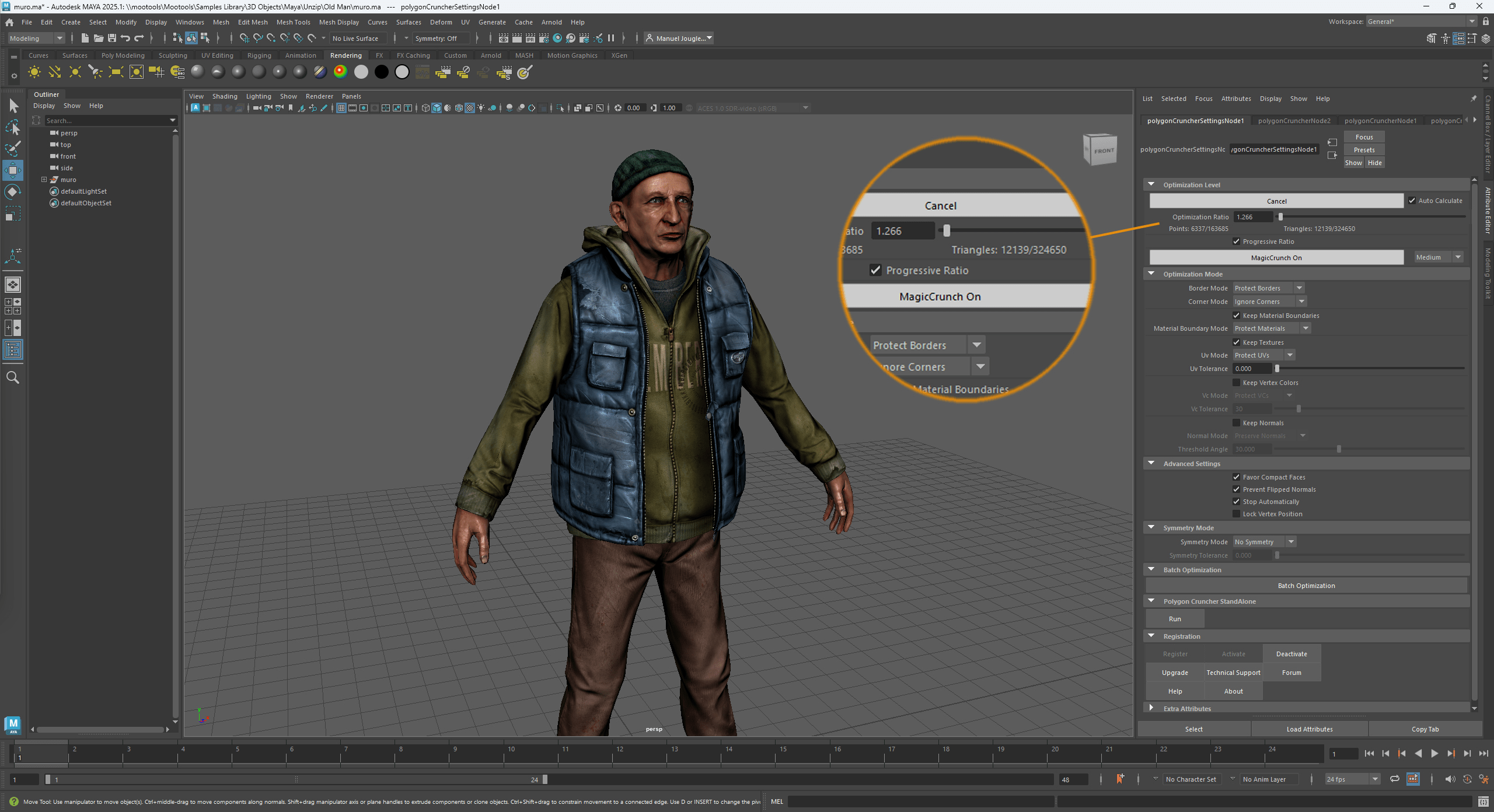1494x812 pixels.
Task: Switch to the Poly Modeling shelf tab
Action: coord(123,55)
